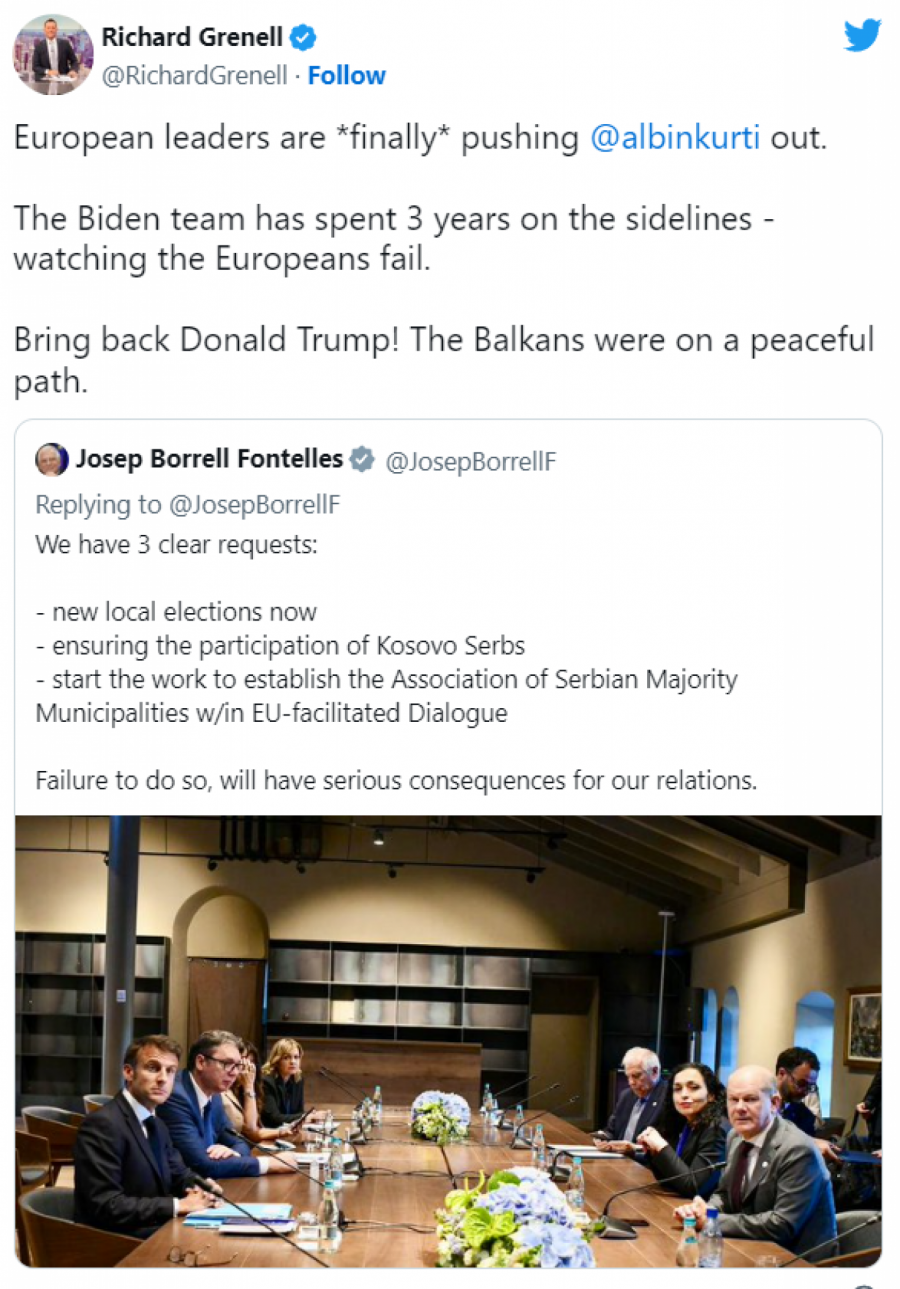Click the Twitter bird logo
The height and width of the screenshot is (1289, 900).
pos(861,36)
